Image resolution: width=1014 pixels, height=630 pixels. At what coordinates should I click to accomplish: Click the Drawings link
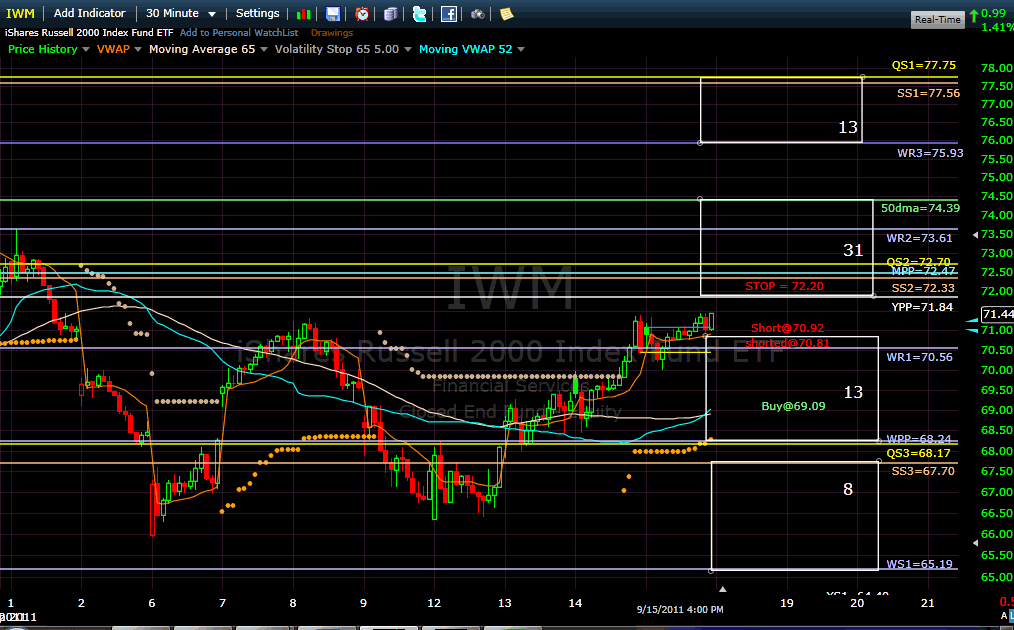pos(331,32)
